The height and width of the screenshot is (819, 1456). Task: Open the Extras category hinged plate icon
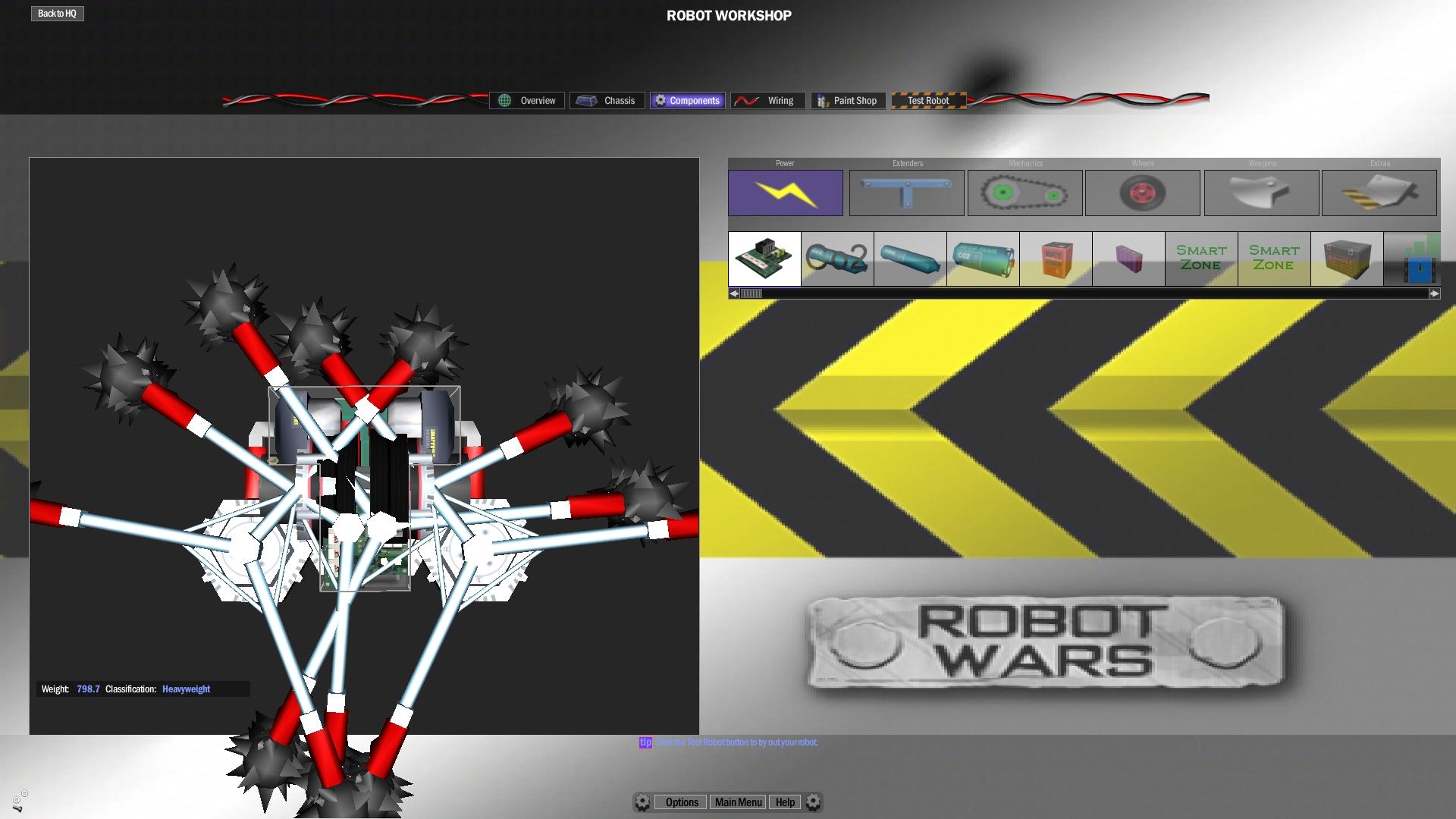(x=1379, y=193)
